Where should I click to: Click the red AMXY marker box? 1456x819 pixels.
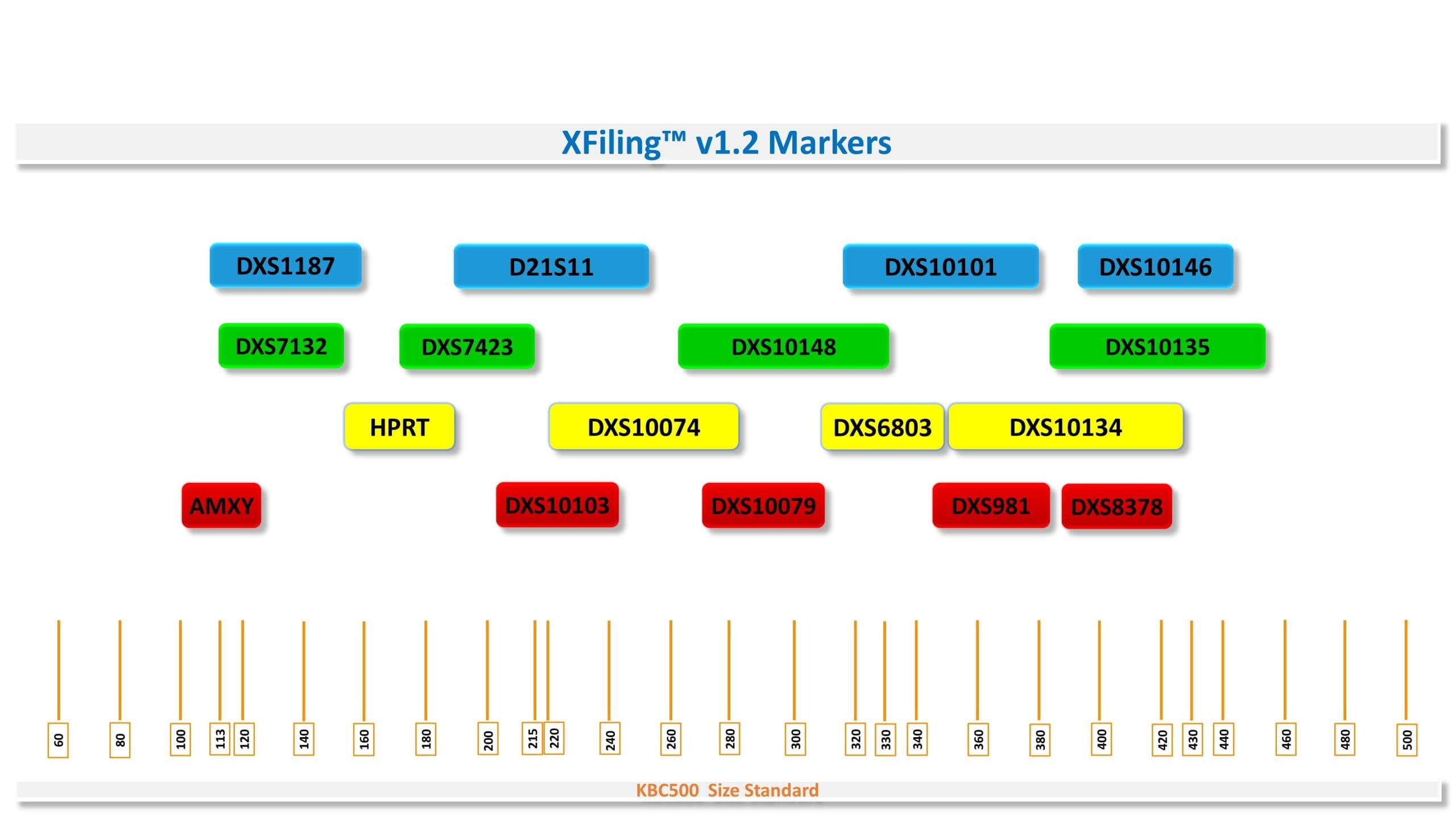click(x=221, y=506)
